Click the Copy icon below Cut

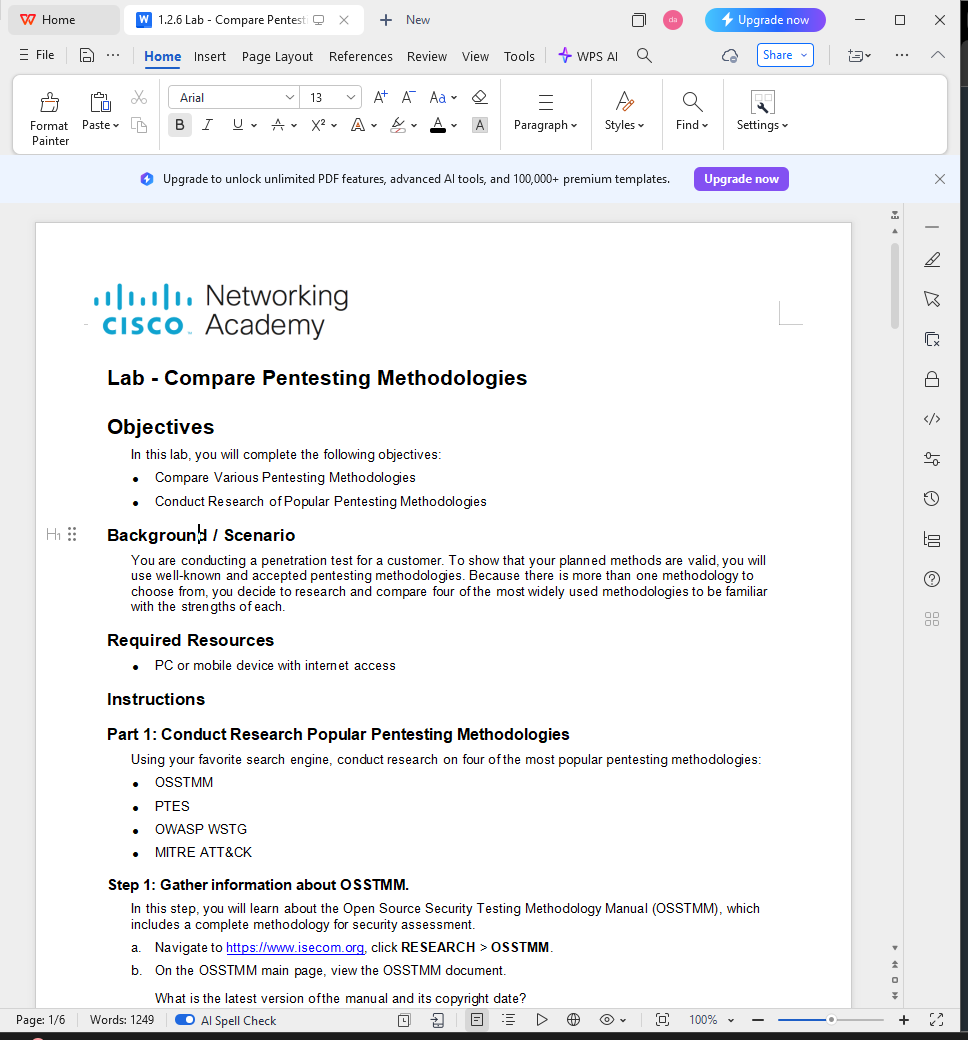(139, 125)
